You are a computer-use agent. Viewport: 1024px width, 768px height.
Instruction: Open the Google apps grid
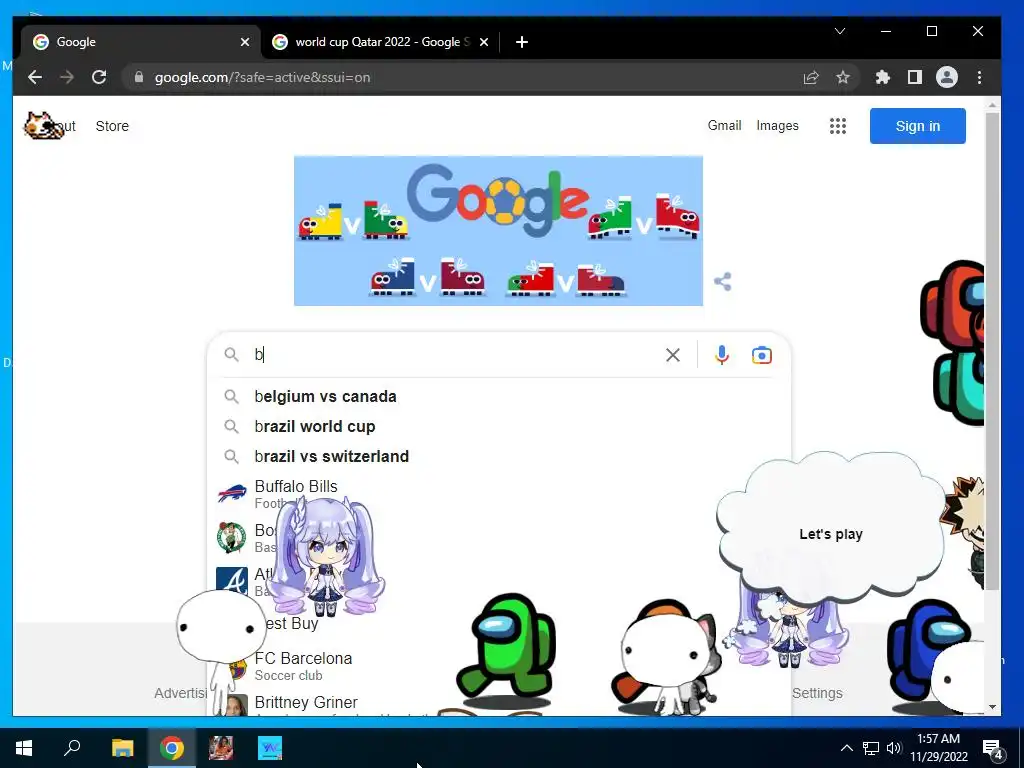(838, 126)
